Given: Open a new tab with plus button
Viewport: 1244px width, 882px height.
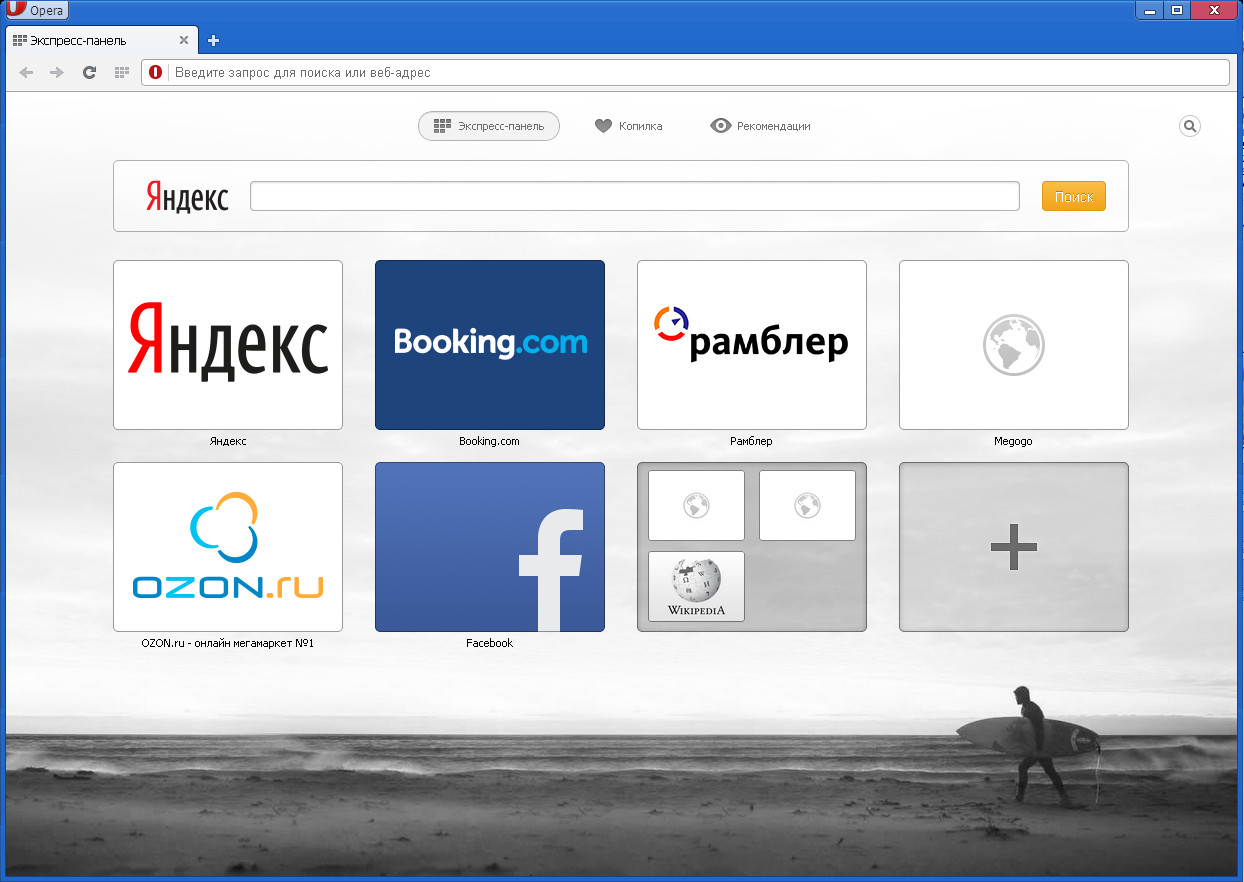Looking at the screenshot, I should pyautogui.click(x=213, y=41).
